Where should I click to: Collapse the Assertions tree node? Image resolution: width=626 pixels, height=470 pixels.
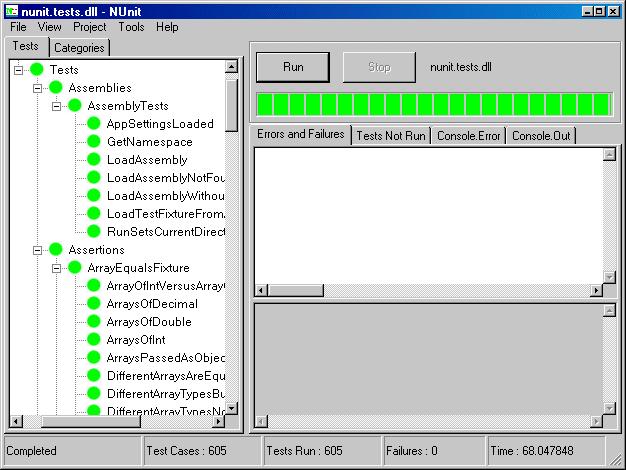[38, 250]
